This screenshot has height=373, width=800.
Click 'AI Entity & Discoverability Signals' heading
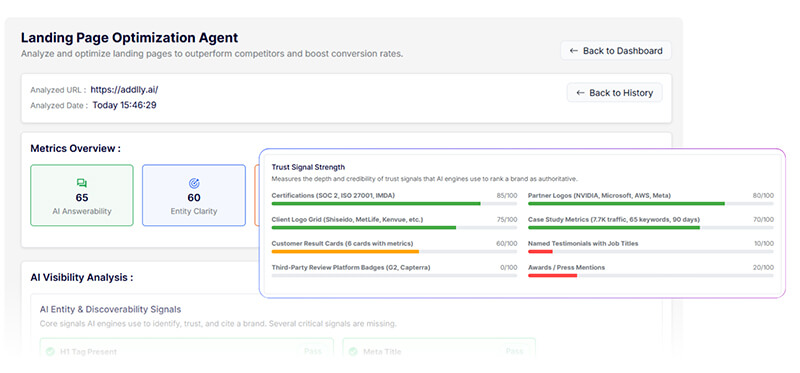pos(110,309)
